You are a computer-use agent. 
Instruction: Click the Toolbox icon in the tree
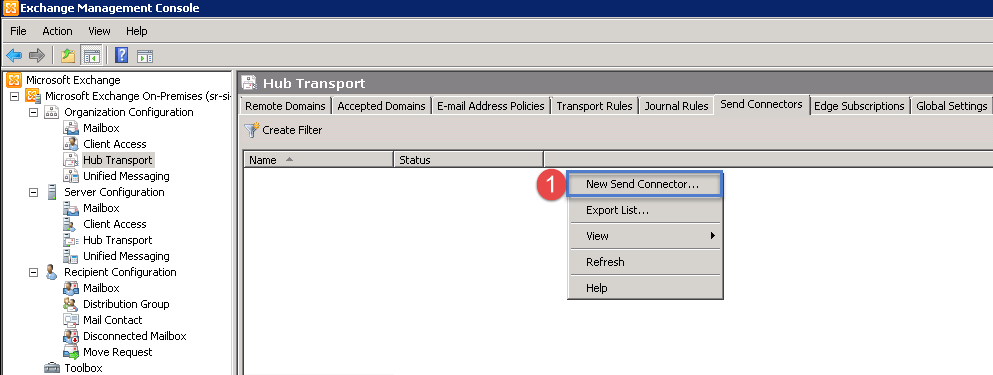point(52,368)
